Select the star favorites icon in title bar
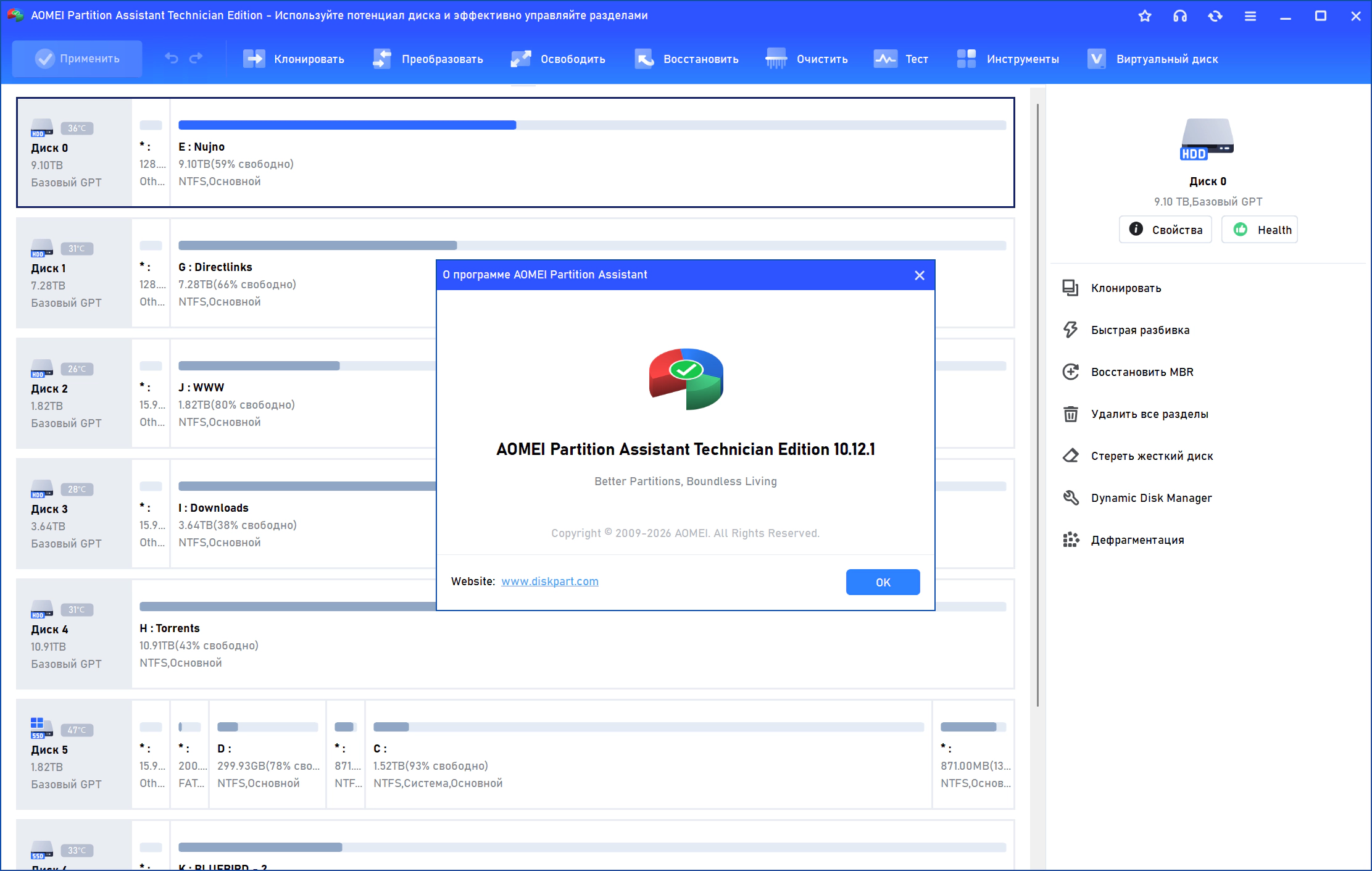This screenshot has width=1372, height=871. pyautogui.click(x=1145, y=16)
